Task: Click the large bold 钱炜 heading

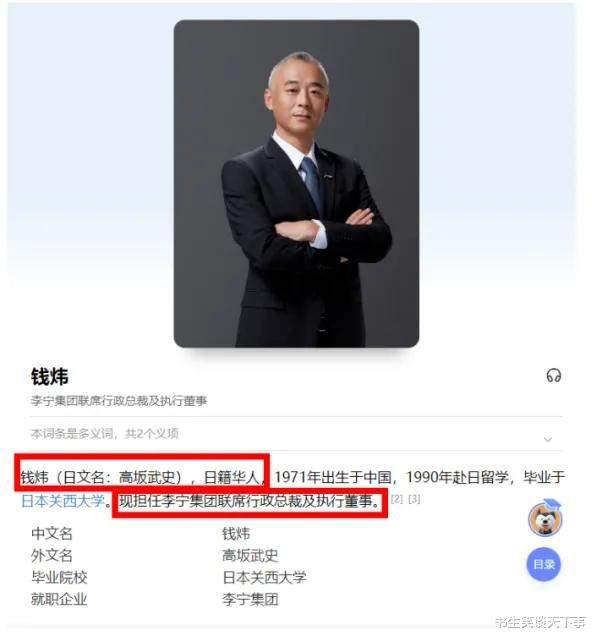Action: point(50,377)
